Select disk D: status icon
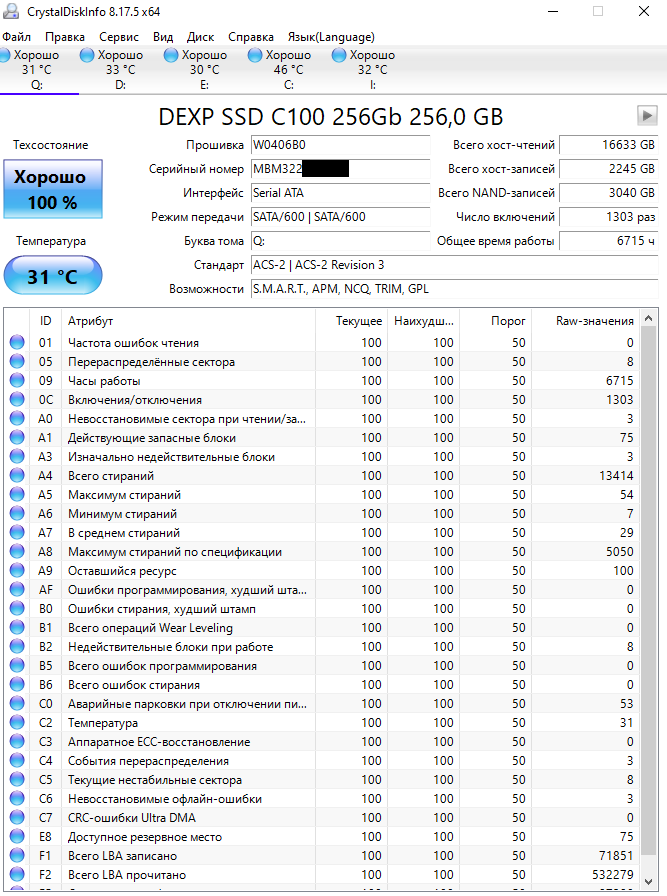This screenshot has width=667, height=896. [87, 55]
